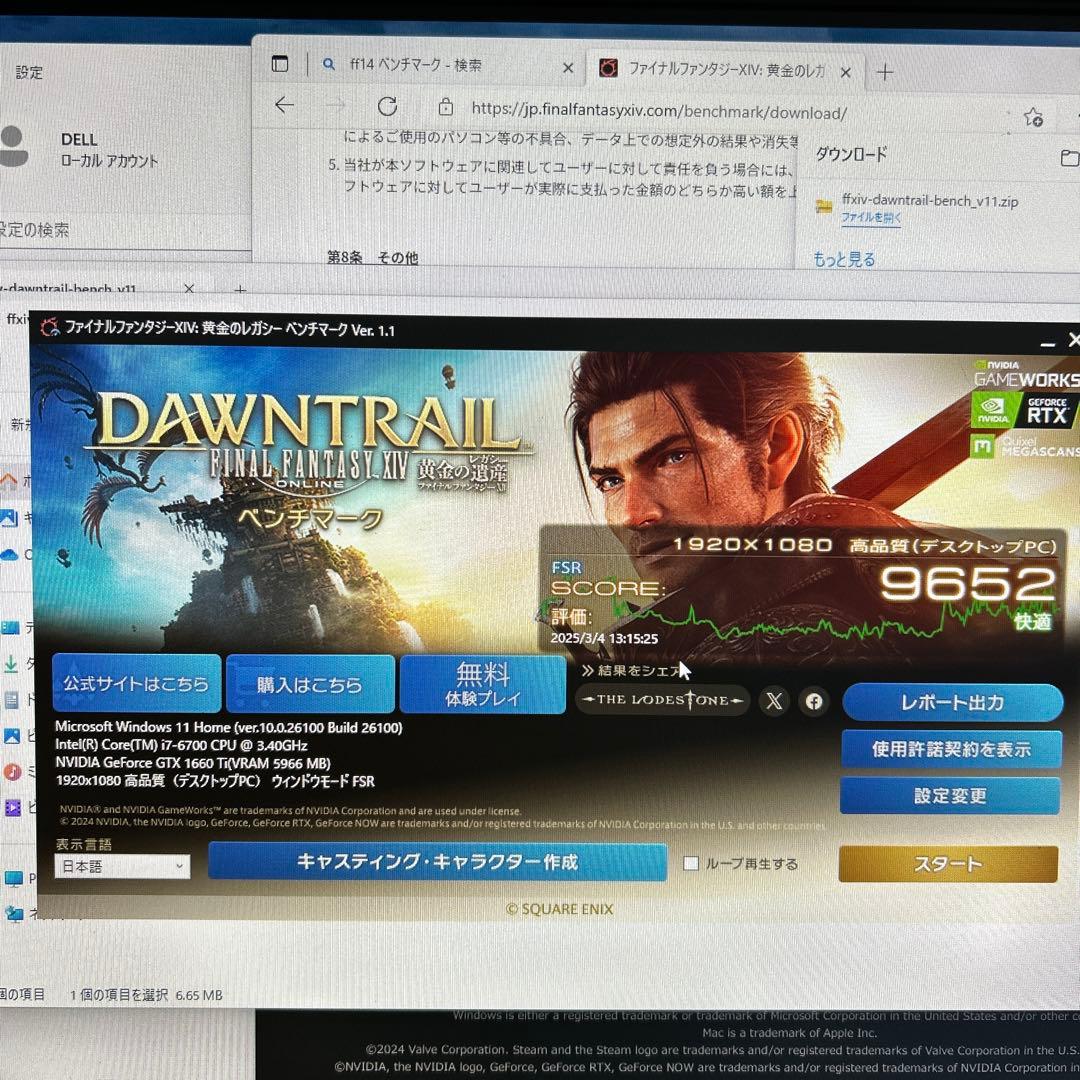Enable the ループ再生する checkbox

pyautogui.click(x=689, y=864)
